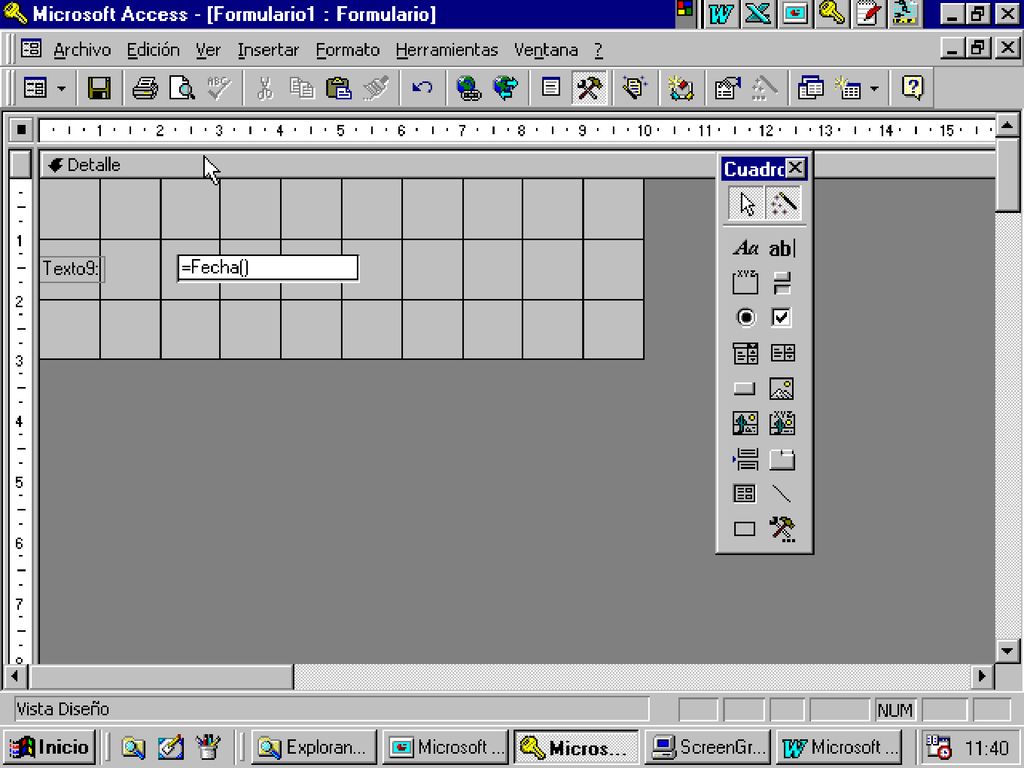
Task: Open the Insertar menu
Action: point(268,50)
